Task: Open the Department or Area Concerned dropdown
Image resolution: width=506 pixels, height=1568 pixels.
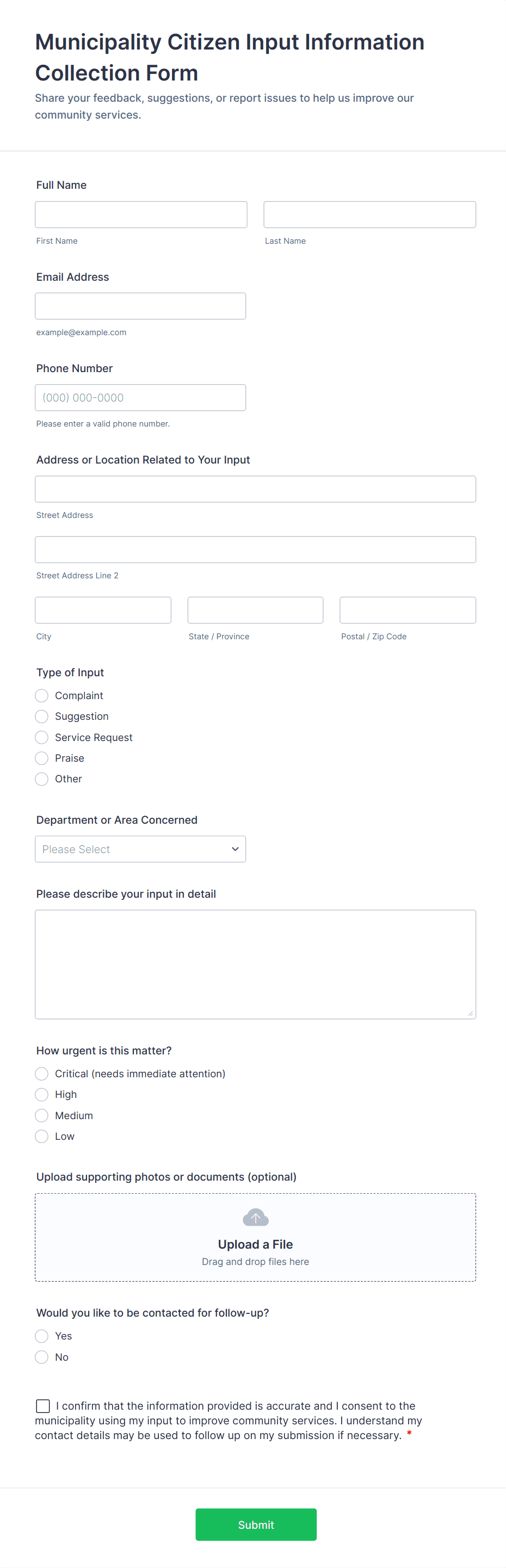Action: [140, 849]
